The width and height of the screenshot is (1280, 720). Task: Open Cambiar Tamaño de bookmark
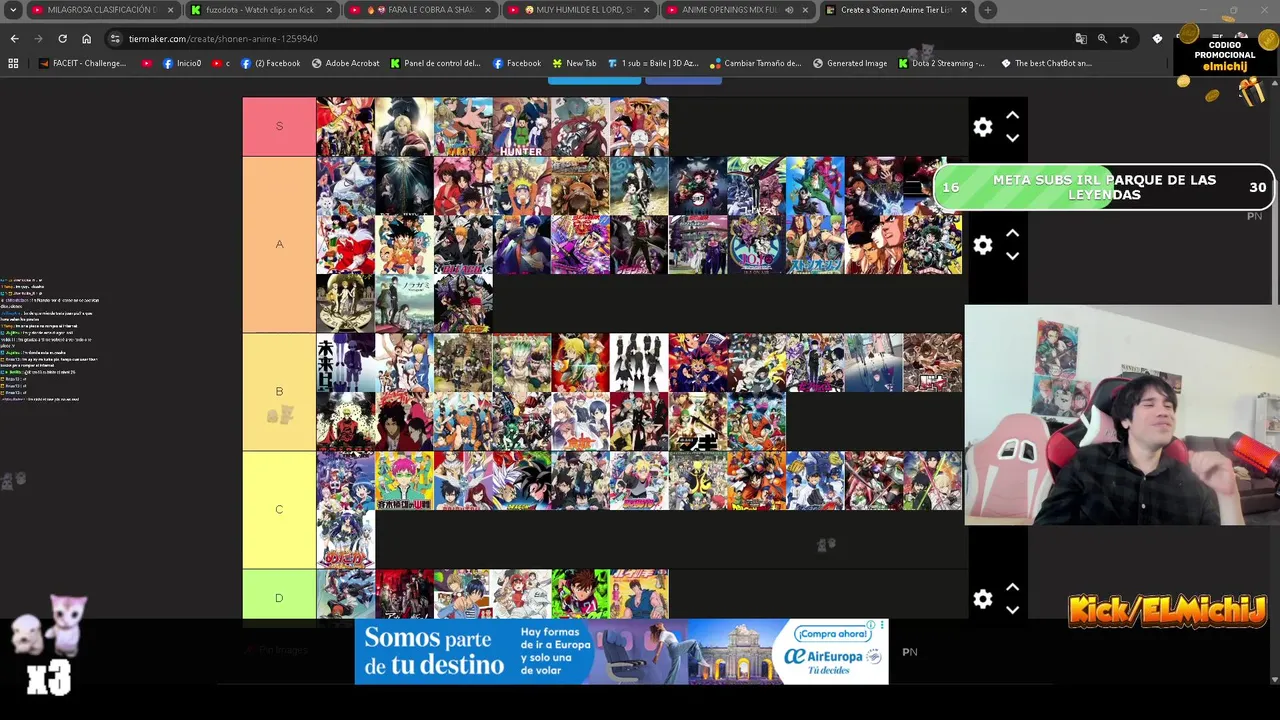coord(755,63)
